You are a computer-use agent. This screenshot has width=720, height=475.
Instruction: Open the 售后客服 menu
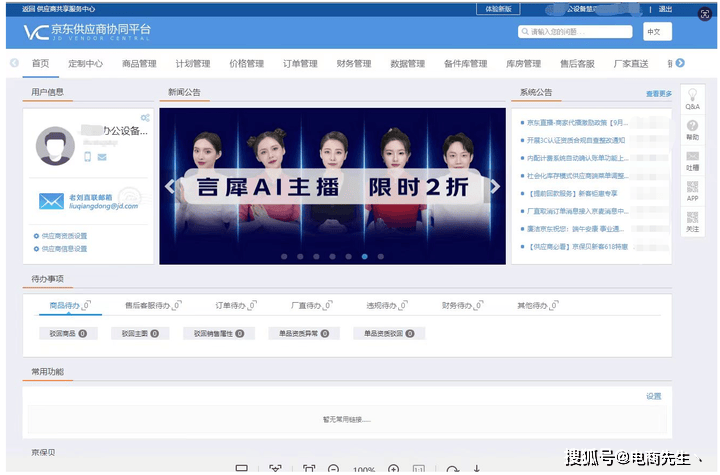point(577,63)
